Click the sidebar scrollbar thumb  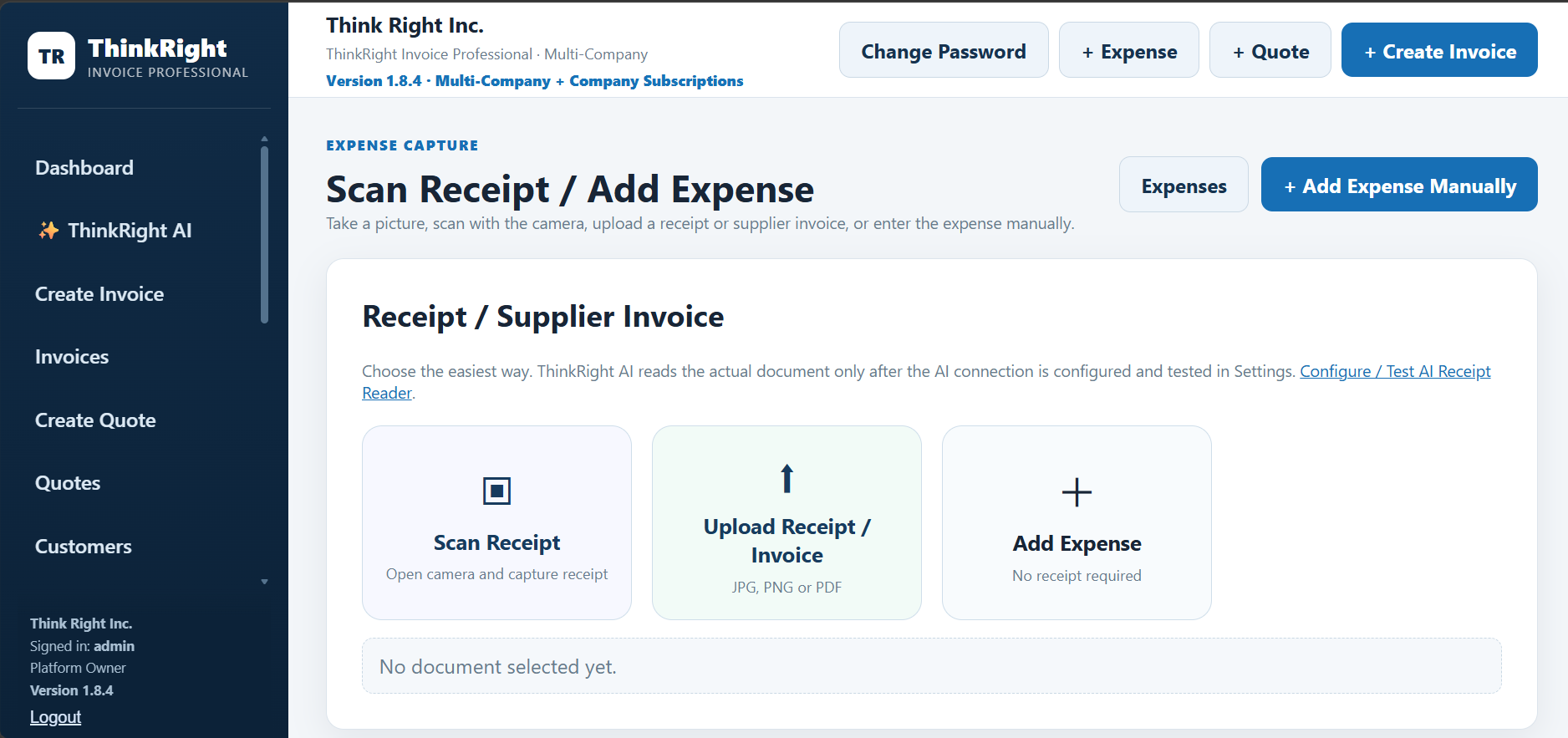tap(264, 235)
